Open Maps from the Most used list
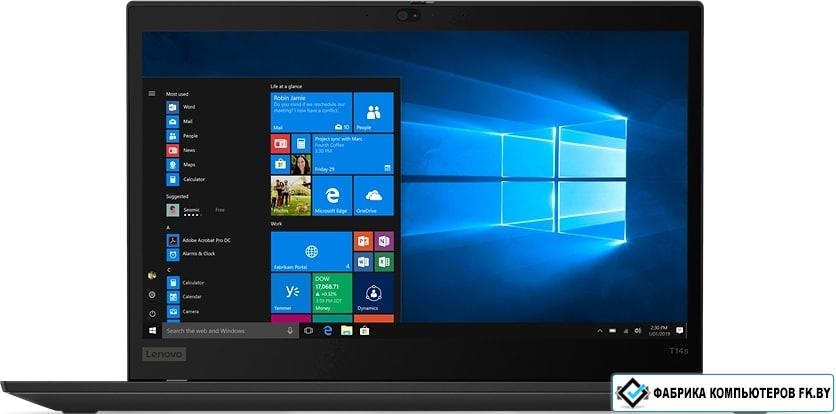Viewport: 836px width, 414px height. [x=181, y=165]
